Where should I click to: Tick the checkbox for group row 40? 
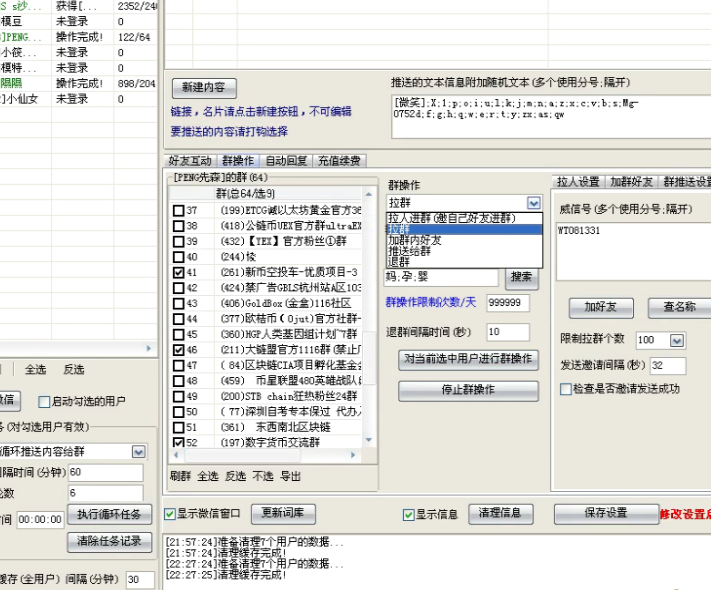179,257
